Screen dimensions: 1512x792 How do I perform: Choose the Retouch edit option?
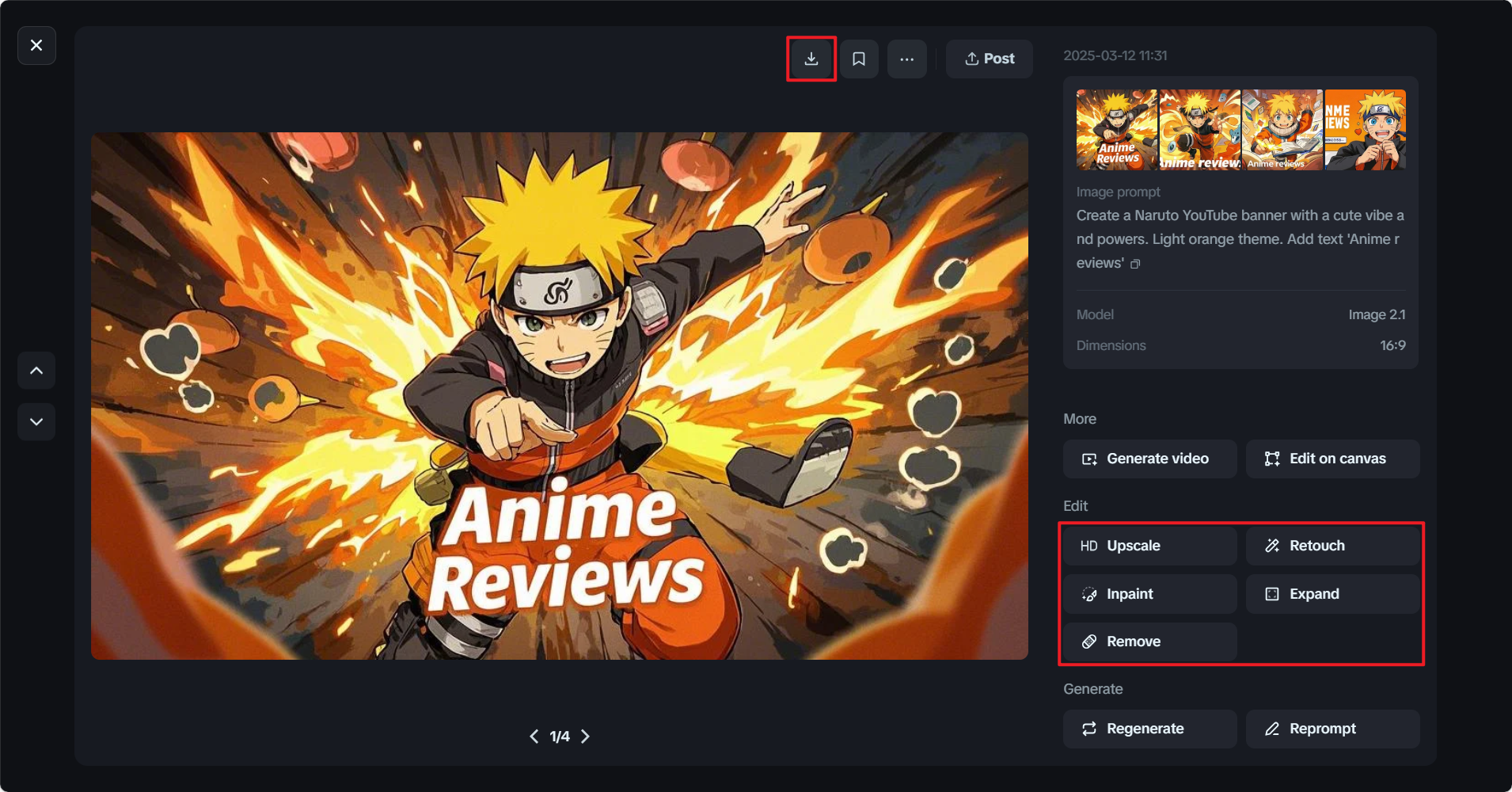tap(1333, 546)
